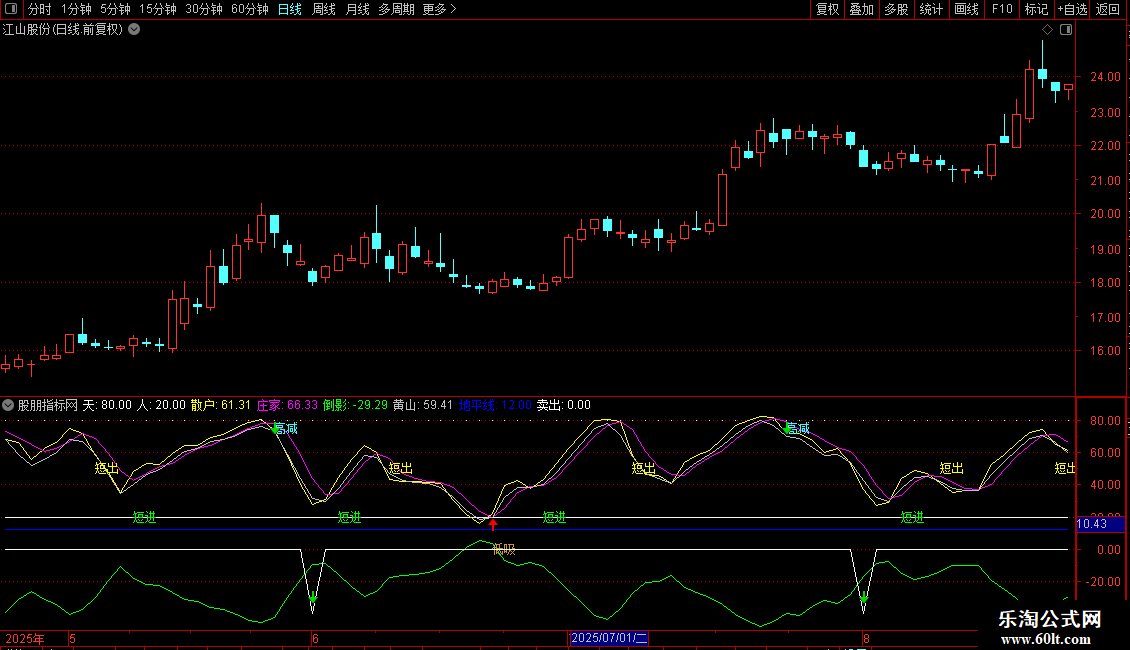This screenshot has width=1130, height=650.
Task: Click the F10 company info button
Action: 1002,10
